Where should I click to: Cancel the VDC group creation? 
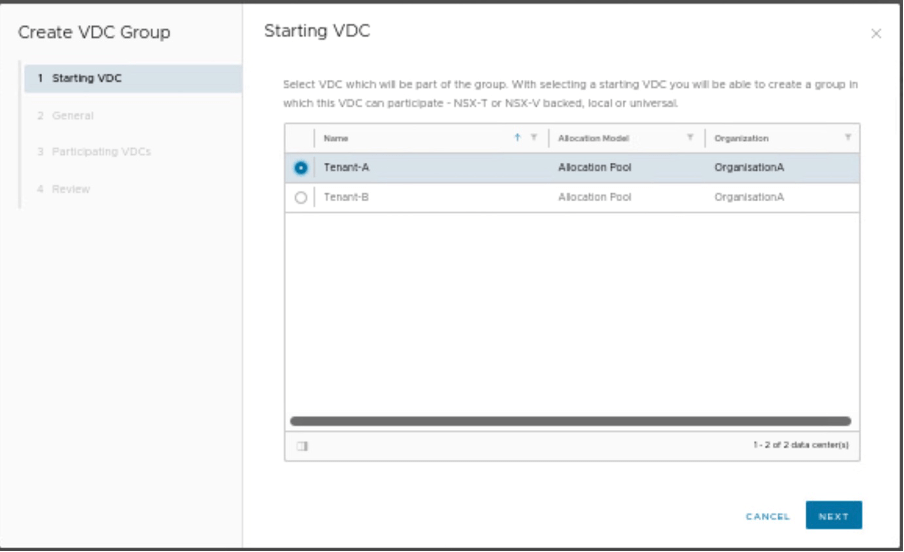click(x=768, y=516)
